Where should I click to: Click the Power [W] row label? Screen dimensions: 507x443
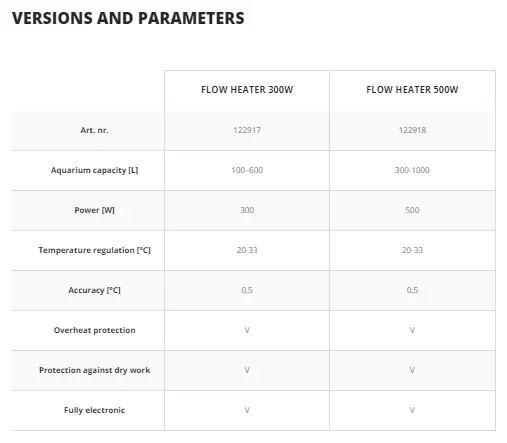(94, 210)
